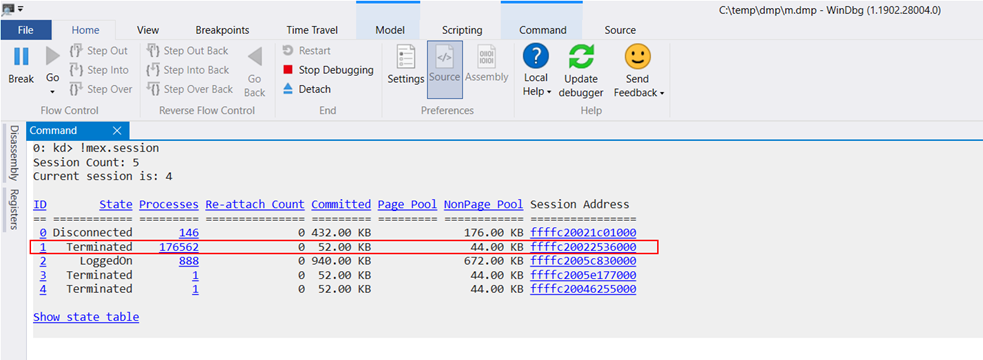Click session address ffffc2005e177000
Screen dimensions: 983x360
tap(583, 275)
